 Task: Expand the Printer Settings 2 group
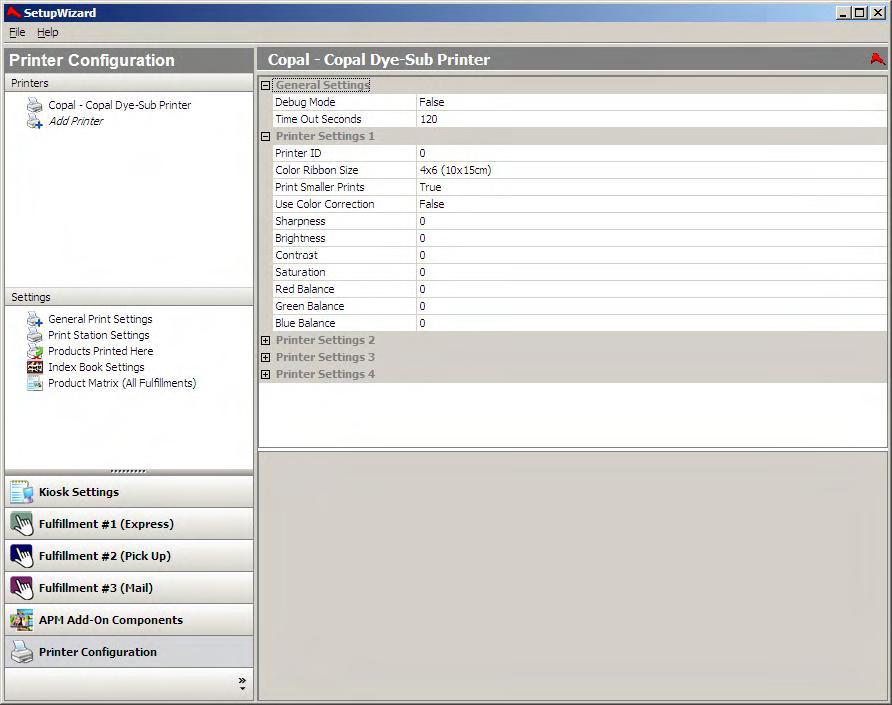[x=265, y=340]
